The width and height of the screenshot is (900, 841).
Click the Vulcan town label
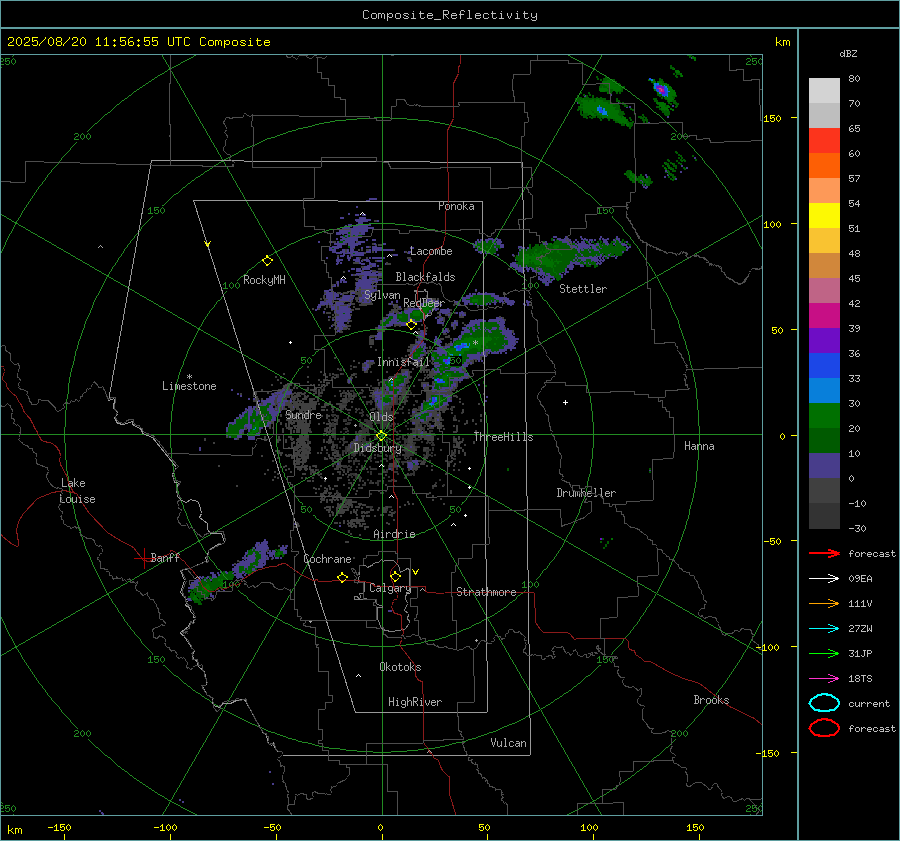[x=509, y=743]
